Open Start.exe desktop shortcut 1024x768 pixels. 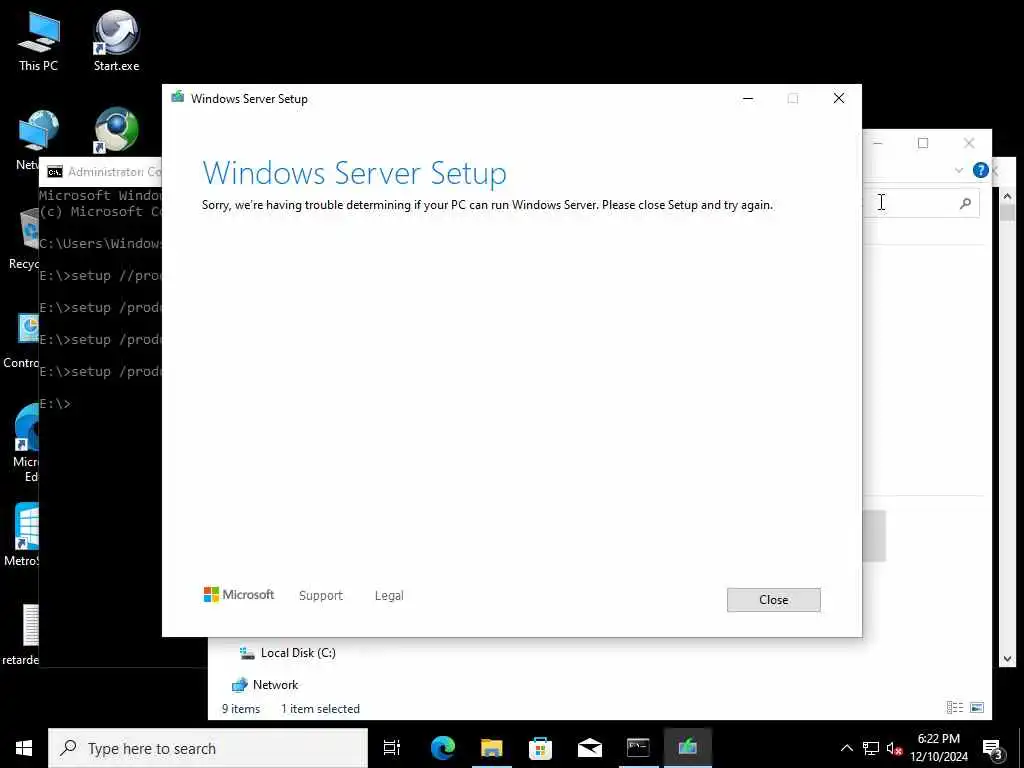click(x=116, y=42)
